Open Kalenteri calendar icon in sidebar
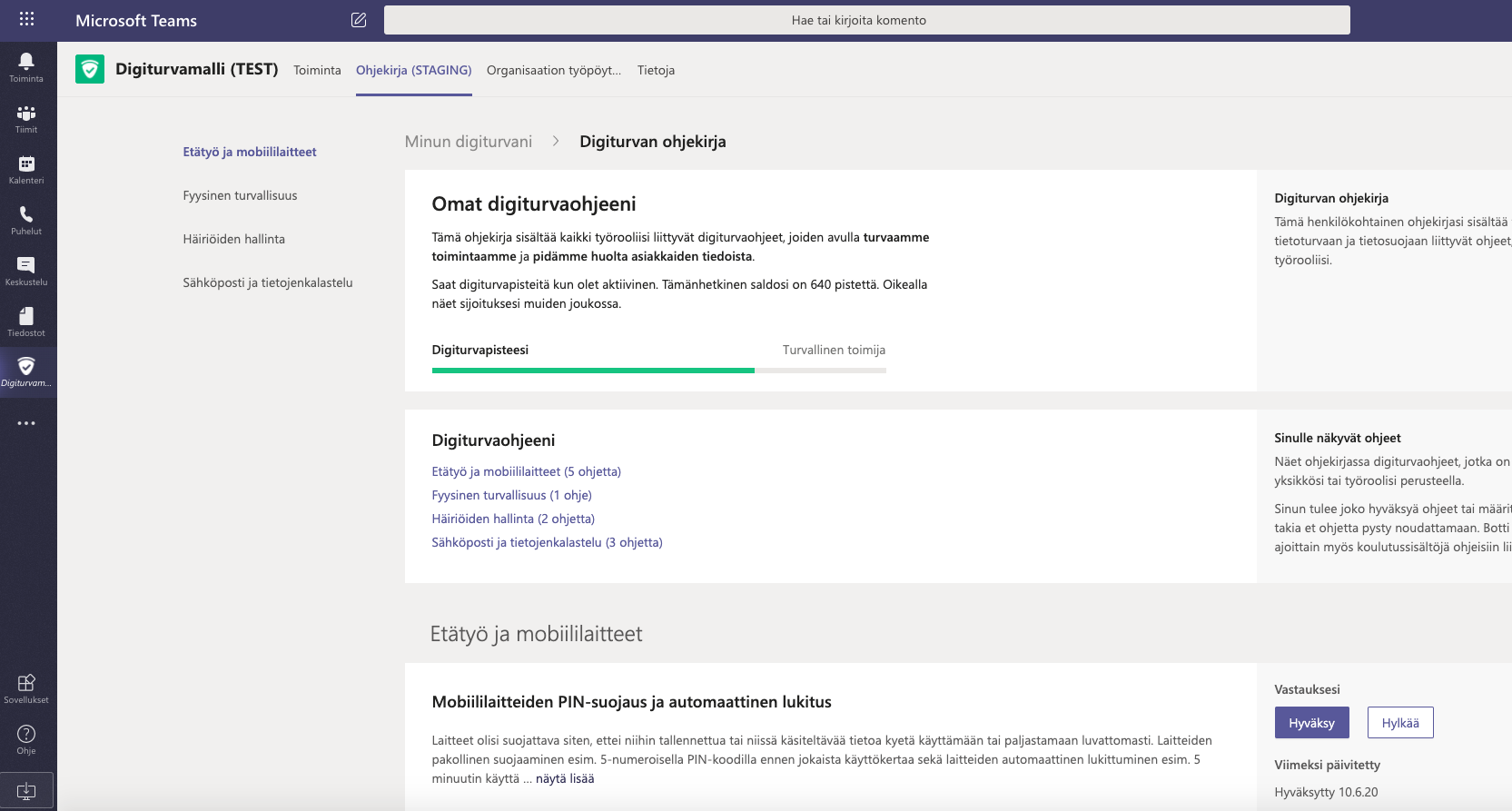Viewport: 1512px width, 811px height. tap(26, 169)
